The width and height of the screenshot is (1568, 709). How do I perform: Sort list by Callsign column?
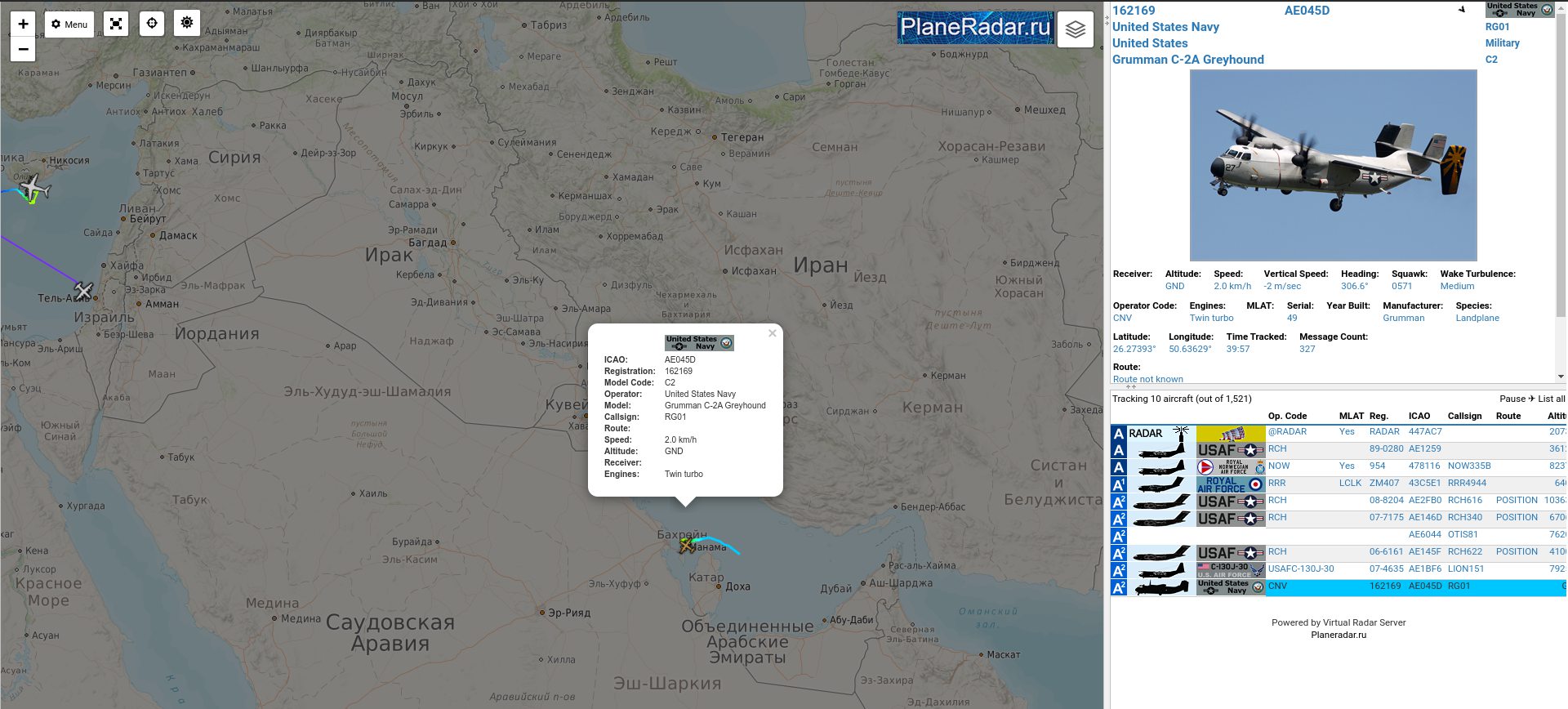[1464, 416]
